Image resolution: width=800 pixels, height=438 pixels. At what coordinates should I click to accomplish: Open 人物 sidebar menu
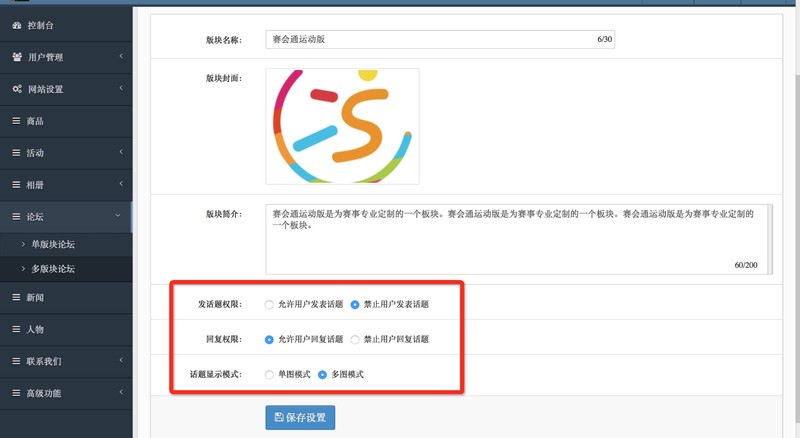pos(66,329)
